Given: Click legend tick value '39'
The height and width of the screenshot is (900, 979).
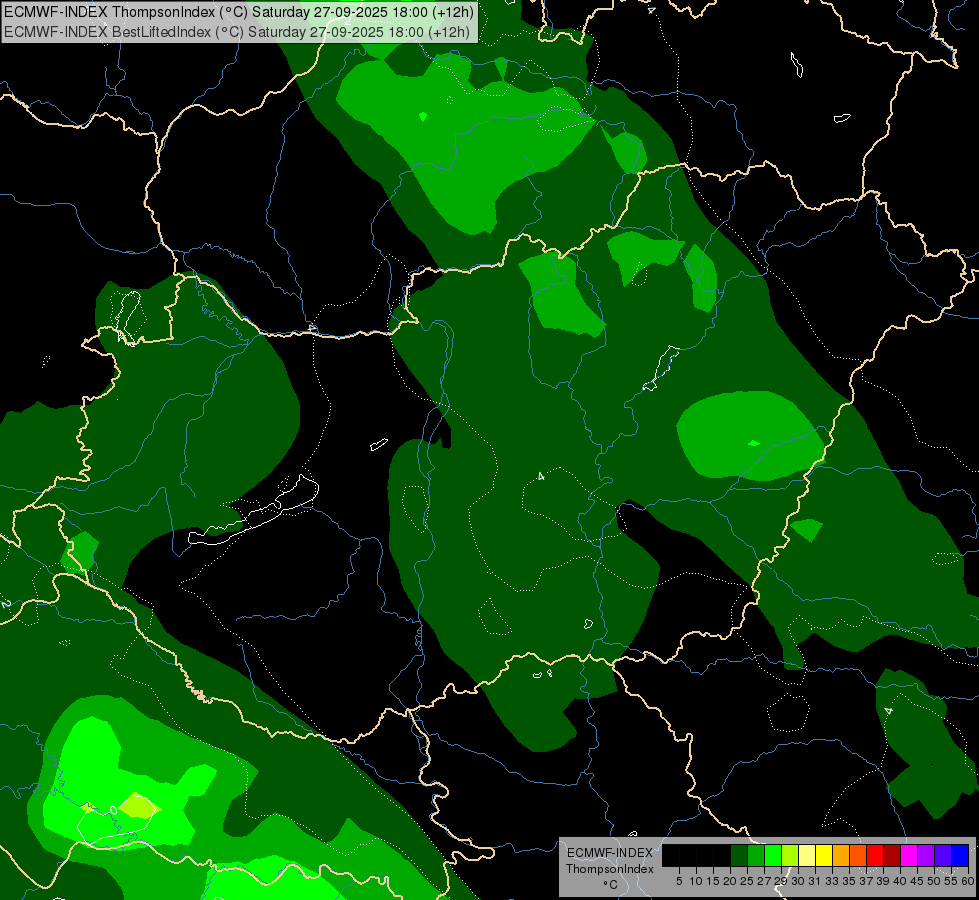Looking at the screenshot, I should pos(883,881).
